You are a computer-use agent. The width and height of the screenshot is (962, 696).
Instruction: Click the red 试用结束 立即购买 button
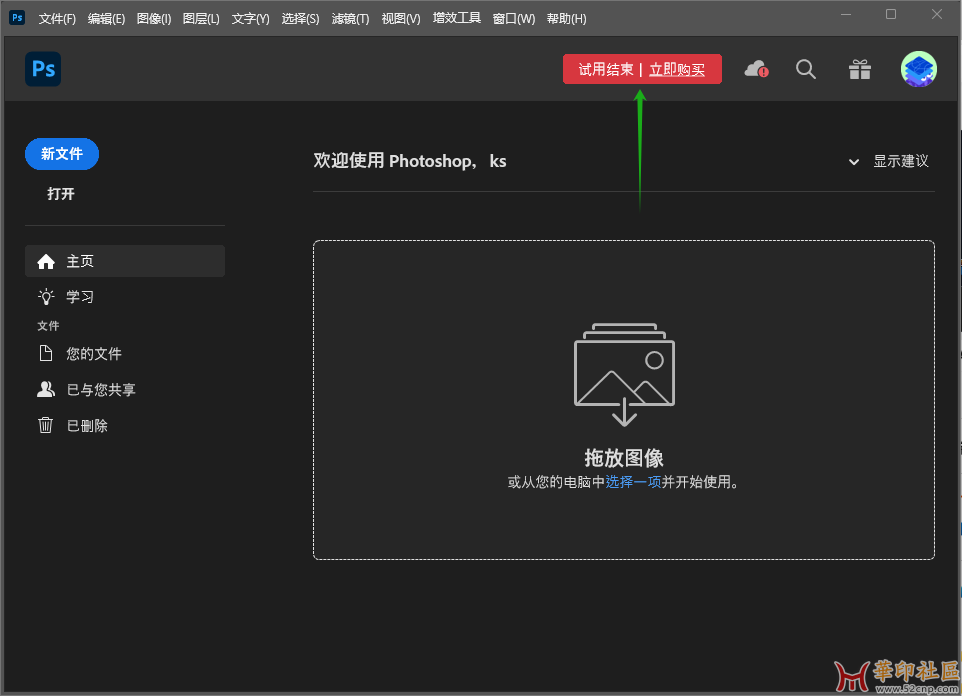642,69
